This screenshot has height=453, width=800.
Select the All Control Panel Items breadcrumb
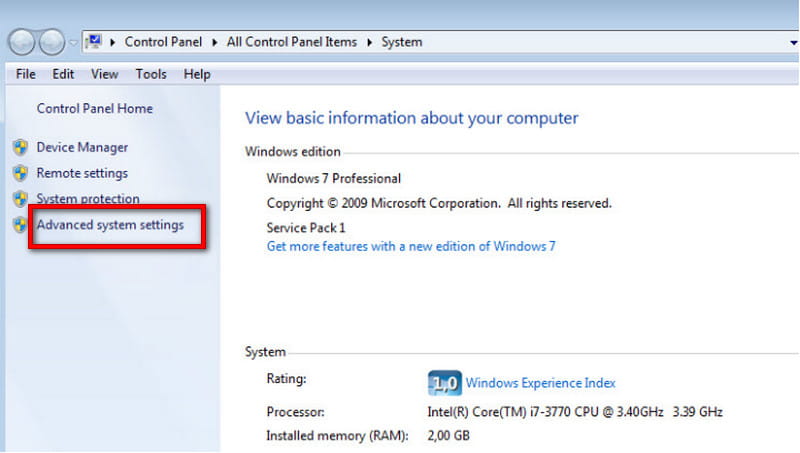click(291, 42)
